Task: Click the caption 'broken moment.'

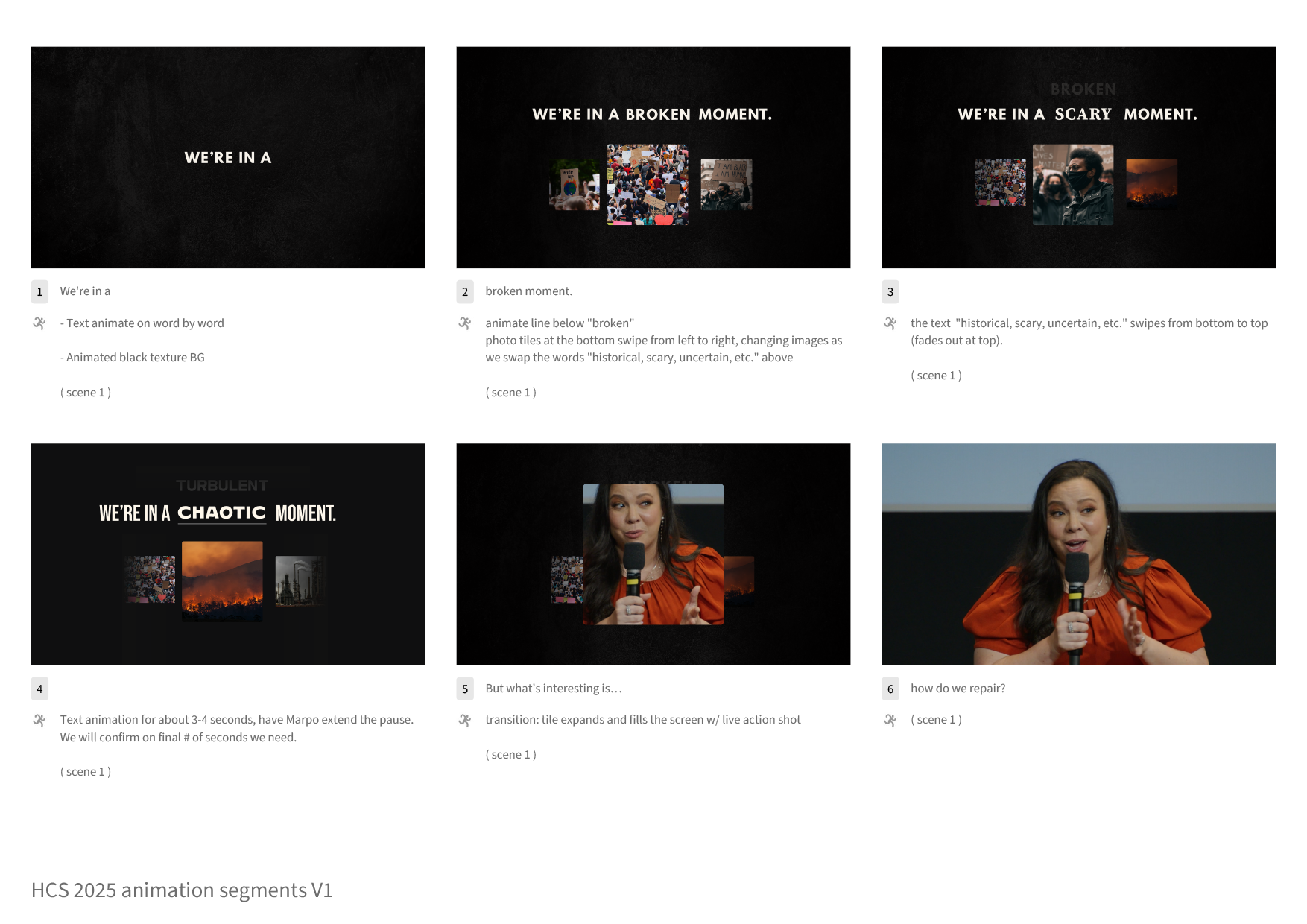Action: tap(529, 291)
